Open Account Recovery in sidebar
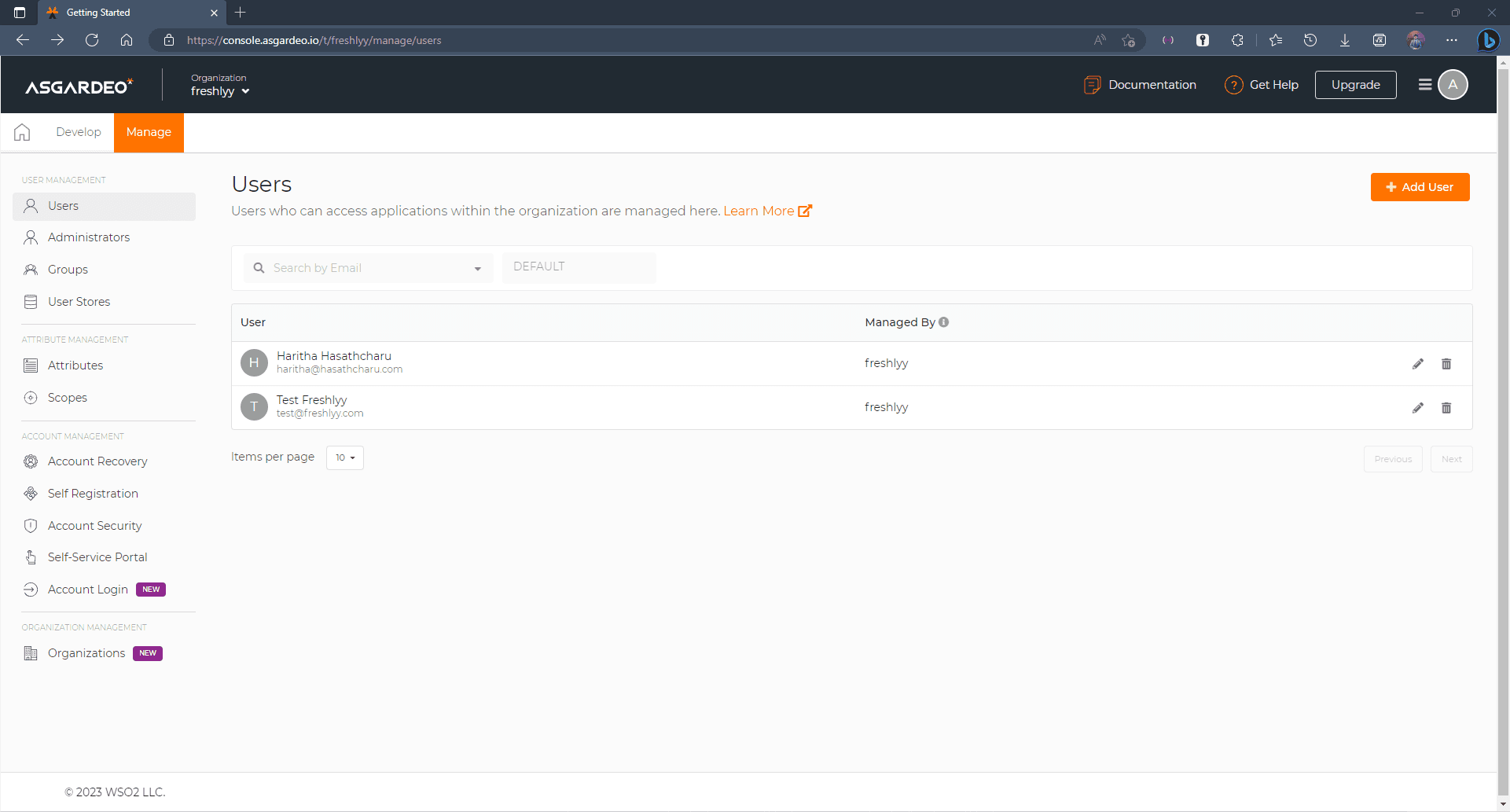The height and width of the screenshot is (812, 1510). click(x=104, y=461)
